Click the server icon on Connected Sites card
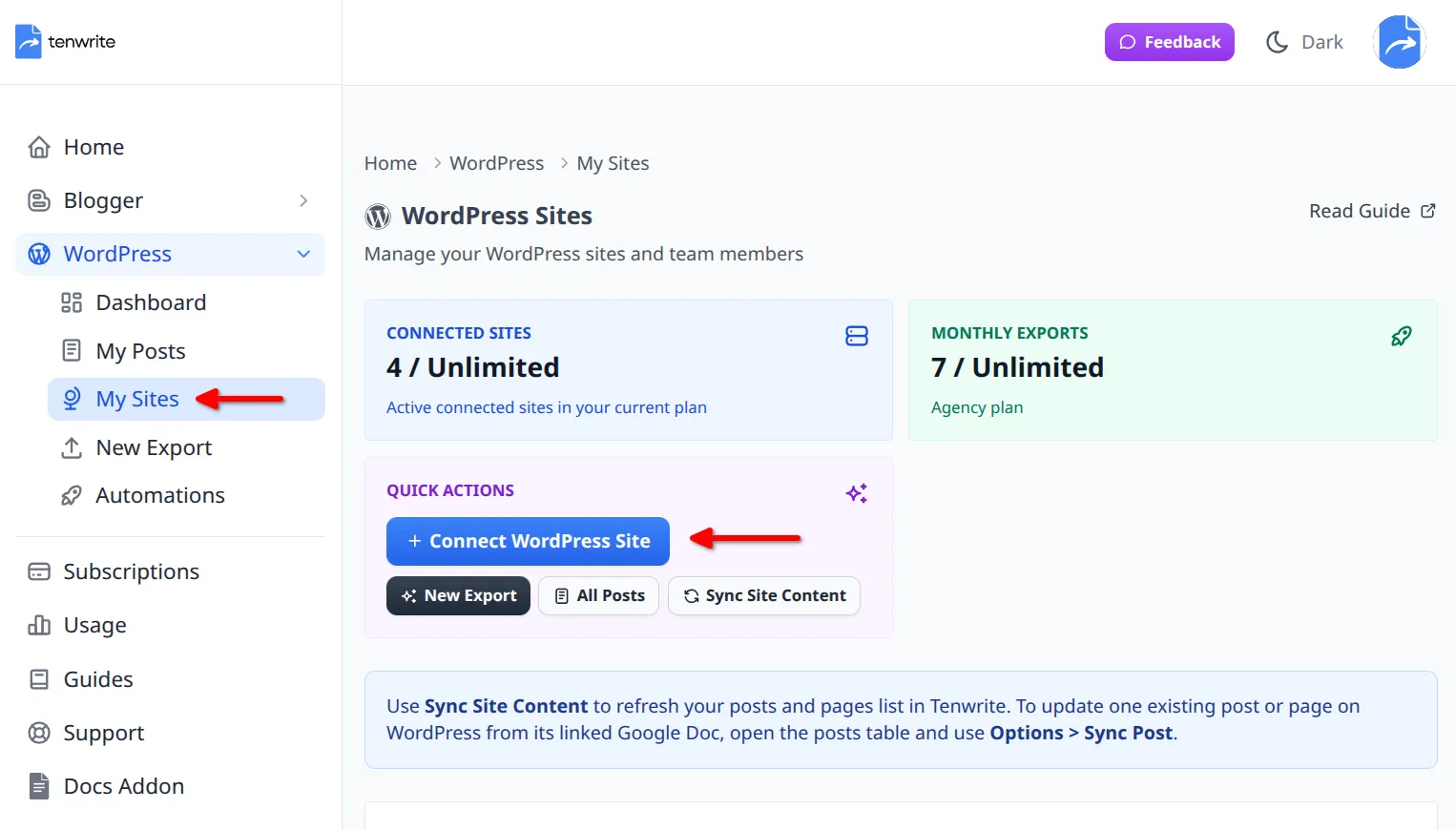1456x830 pixels. pos(856,336)
